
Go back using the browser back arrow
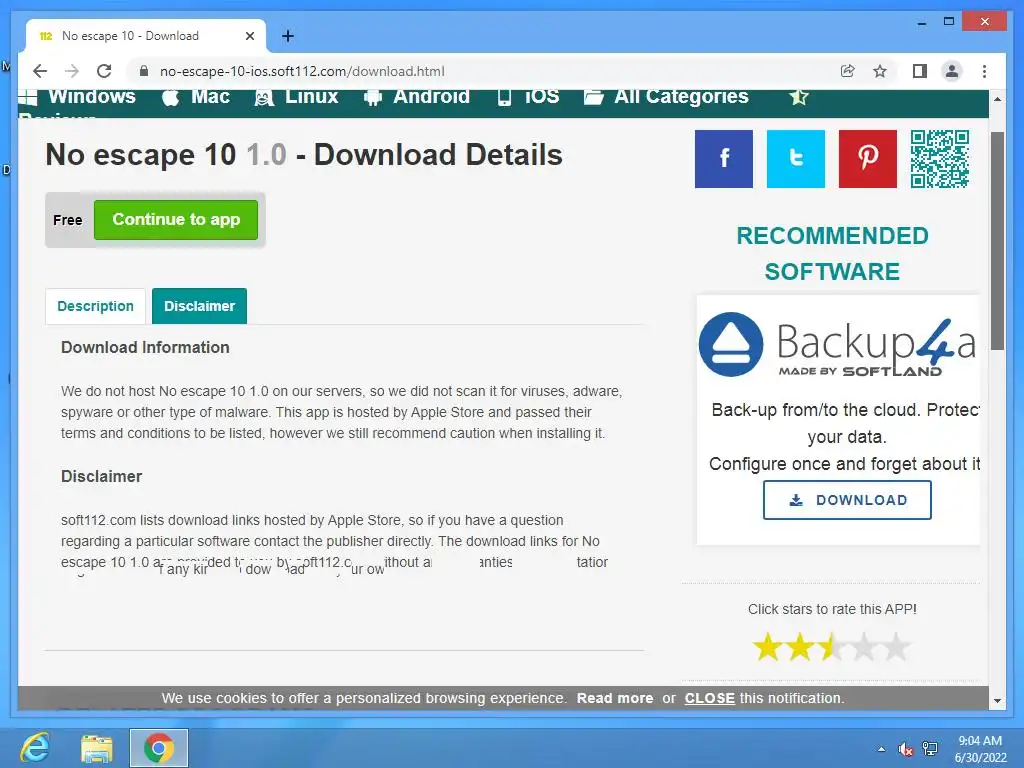tap(40, 71)
